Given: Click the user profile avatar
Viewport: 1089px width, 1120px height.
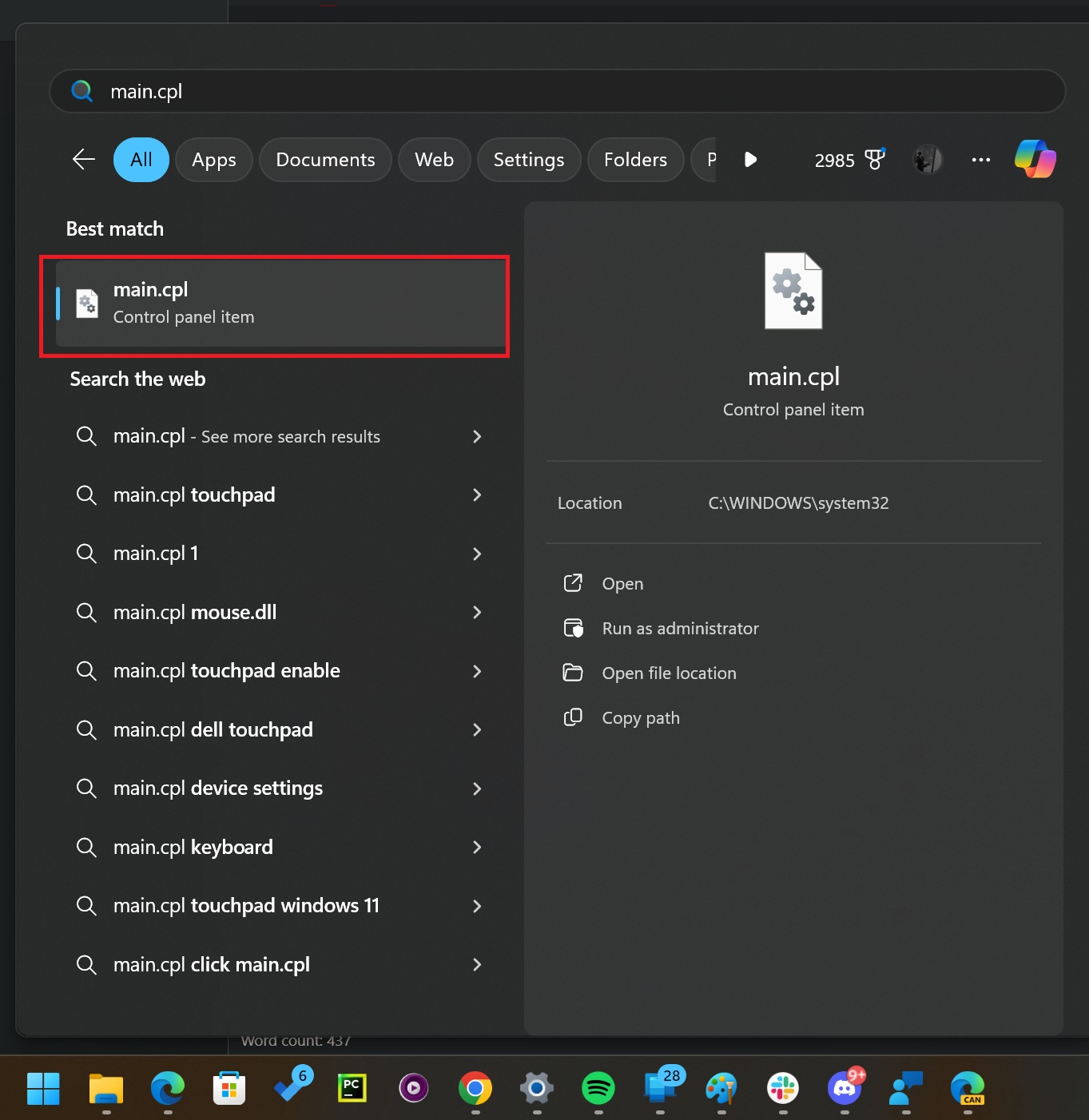Looking at the screenshot, I should [926, 159].
